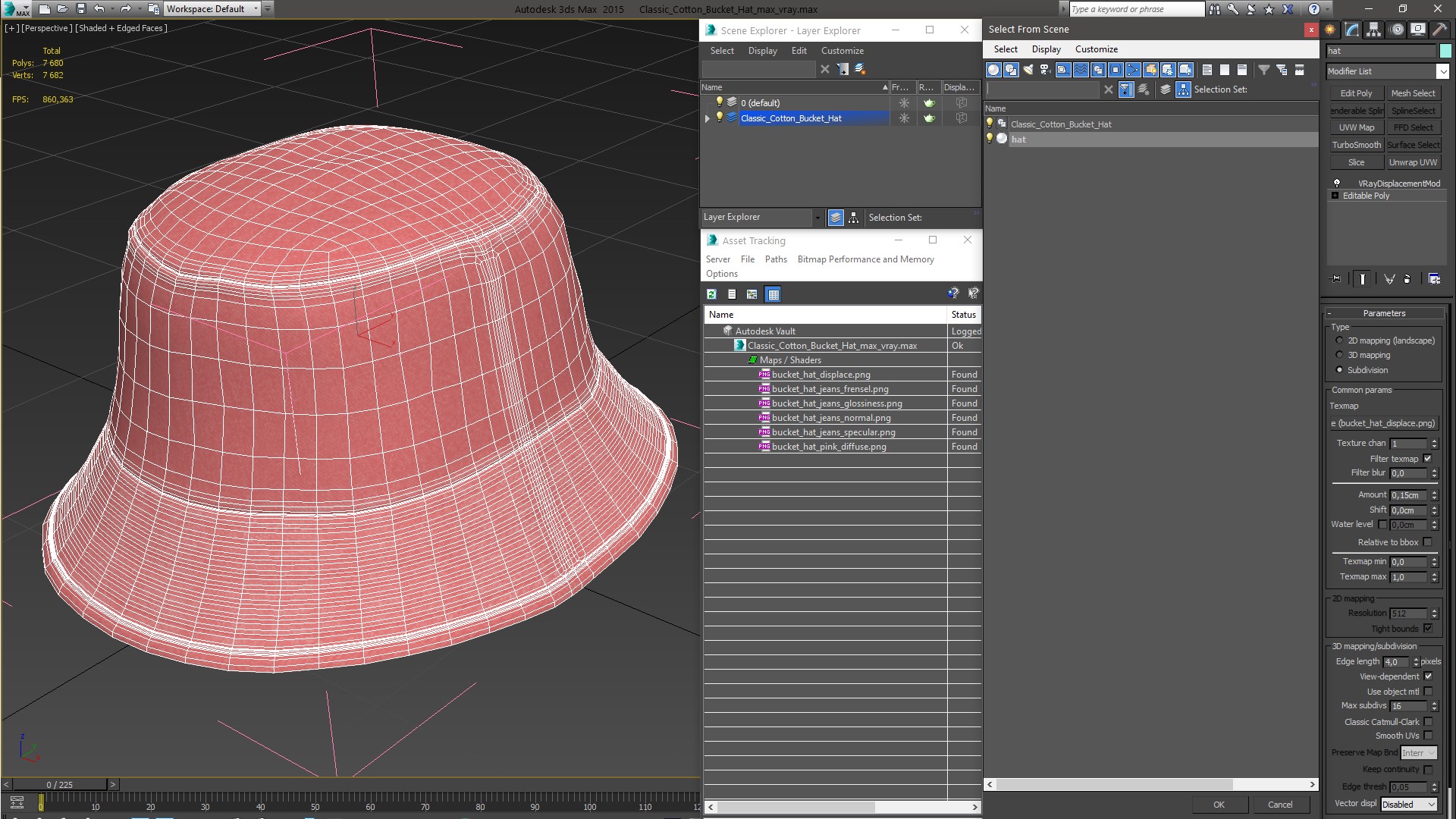Select the 2D mapping (landscape) radio button
Image resolution: width=1456 pixels, height=819 pixels.
click(x=1339, y=340)
